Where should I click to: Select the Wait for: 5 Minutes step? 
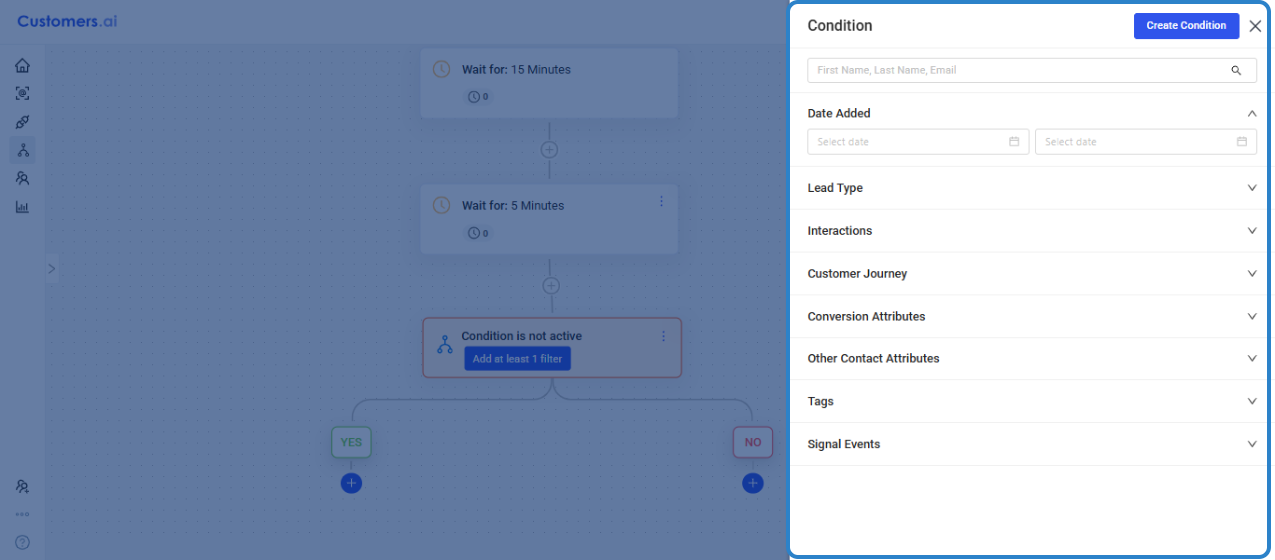(x=549, y=219)
